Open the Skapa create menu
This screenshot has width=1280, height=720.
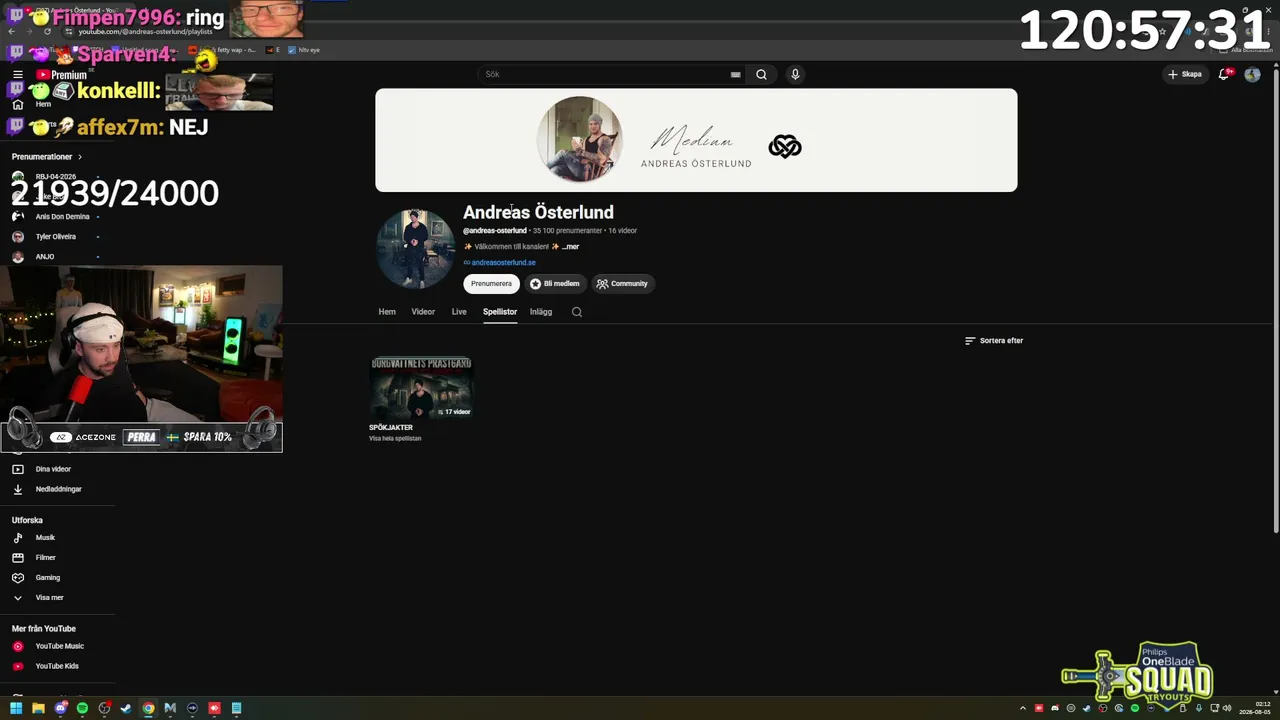[1185, 74]
